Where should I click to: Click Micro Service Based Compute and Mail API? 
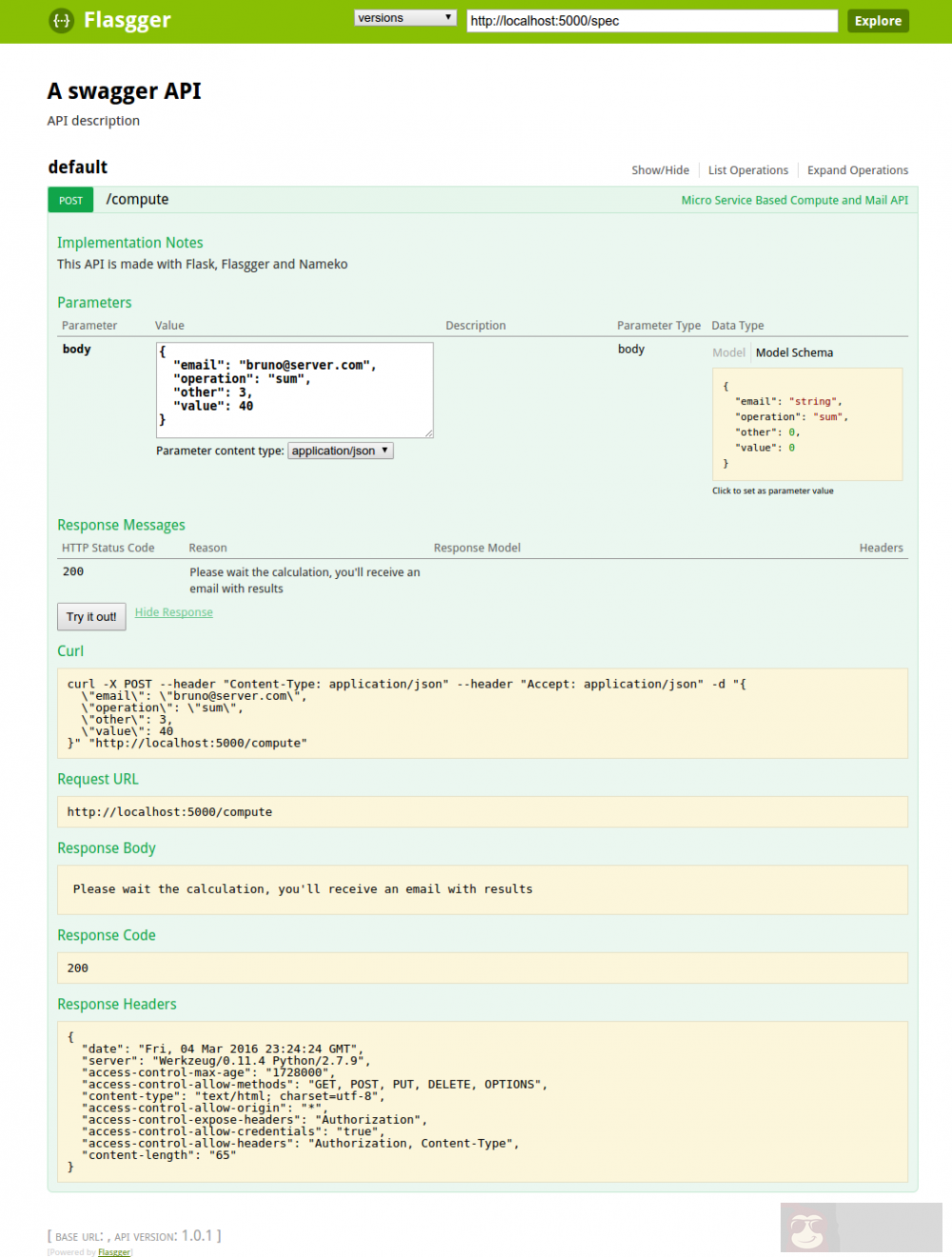[x=794, y=200]
